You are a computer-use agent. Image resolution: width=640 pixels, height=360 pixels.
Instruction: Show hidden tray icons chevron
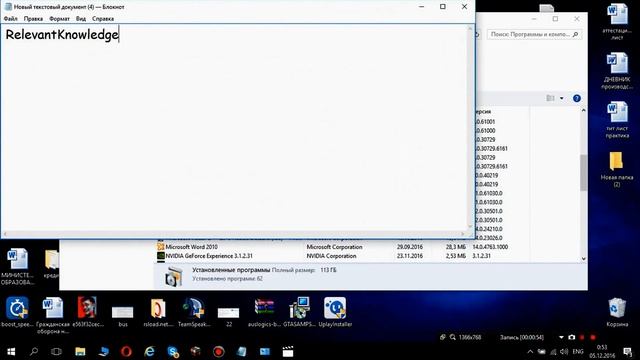[530, 351]
